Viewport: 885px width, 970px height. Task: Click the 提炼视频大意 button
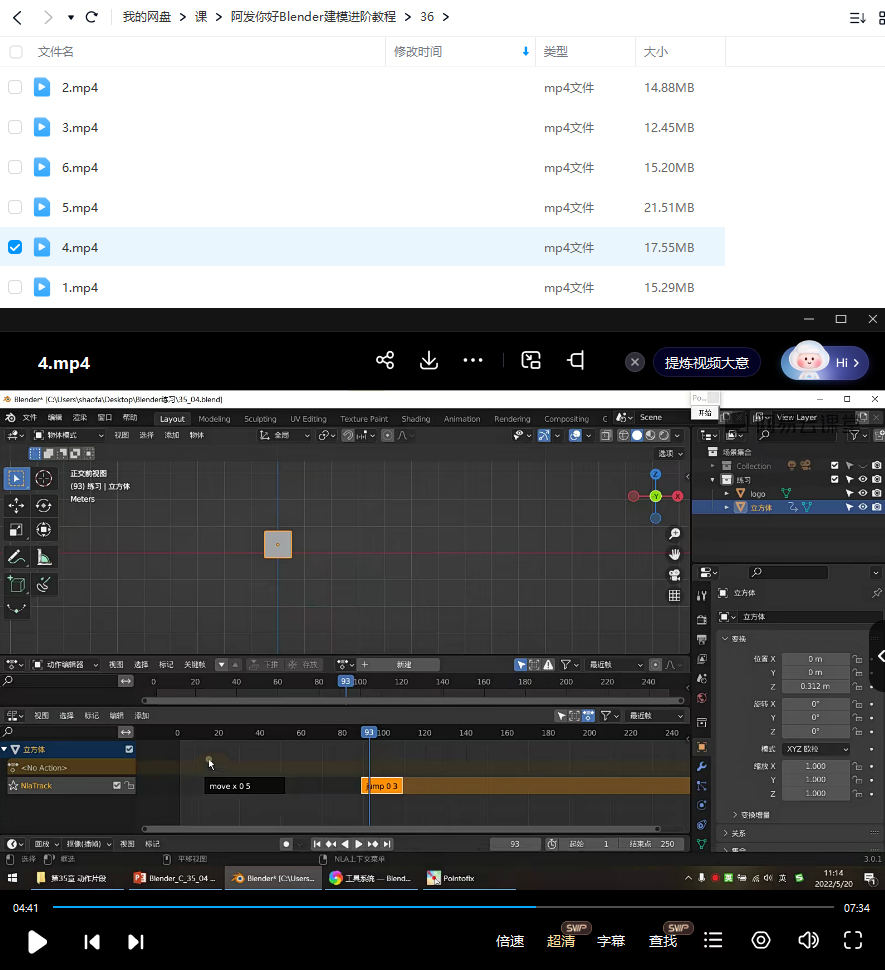click(706, 362)
